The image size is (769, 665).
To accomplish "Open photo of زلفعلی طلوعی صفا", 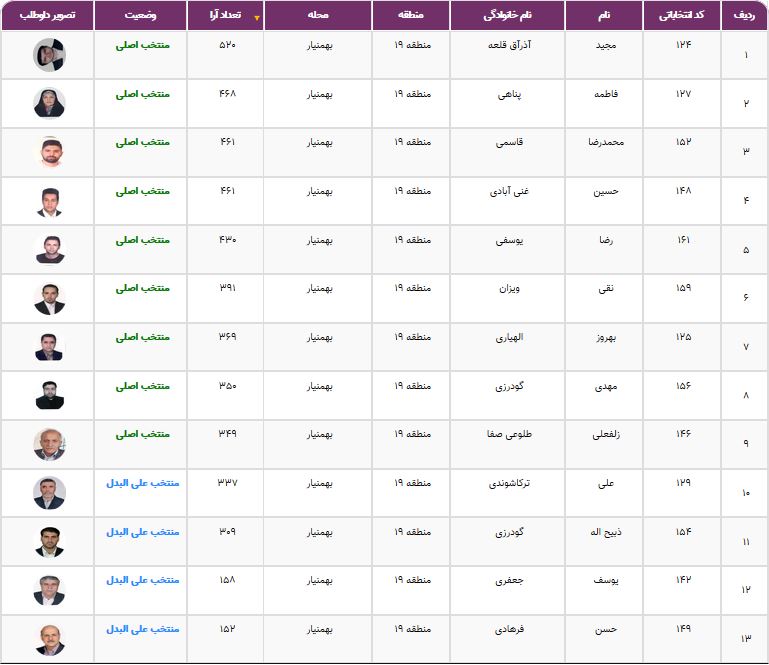I will (49, 444).
